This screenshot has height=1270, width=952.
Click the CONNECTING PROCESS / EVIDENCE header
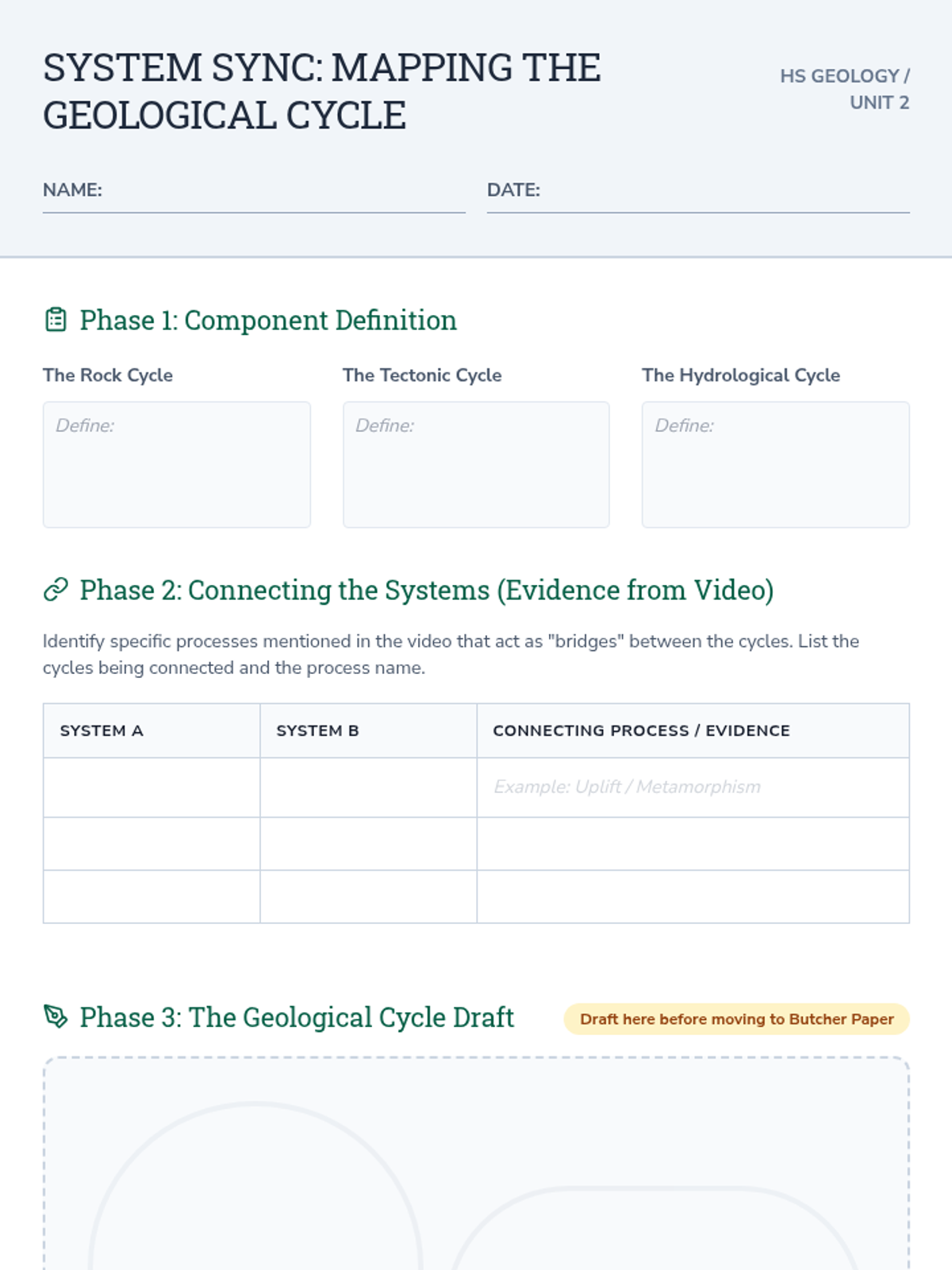pyautogui.click(x=641, y=731)
